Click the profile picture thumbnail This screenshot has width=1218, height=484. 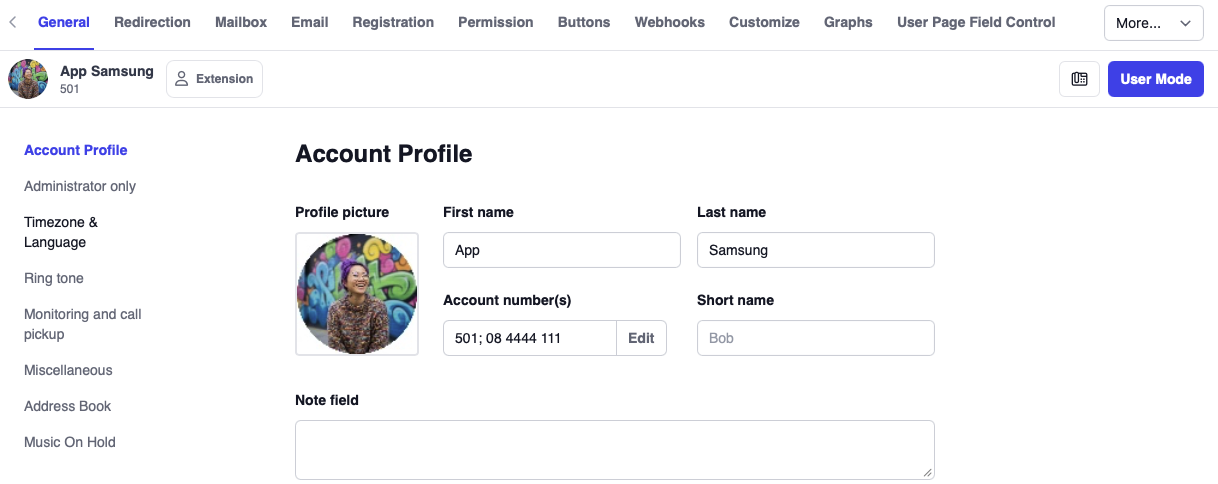pyautogui.click(x=357, y=294)
